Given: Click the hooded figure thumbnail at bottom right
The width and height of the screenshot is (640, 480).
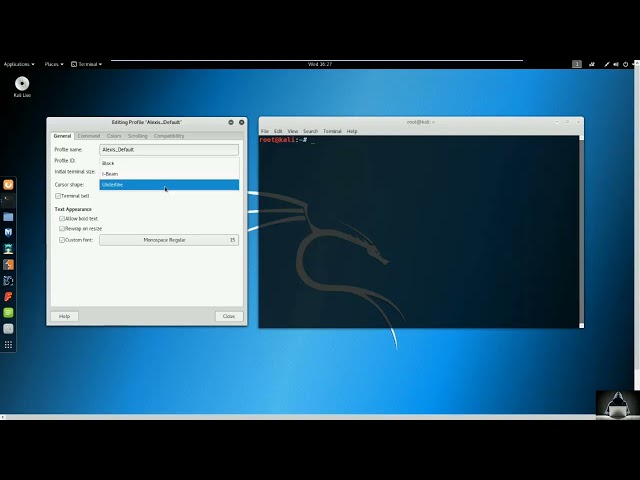Looking at the screenshot, I should [618, 404].
